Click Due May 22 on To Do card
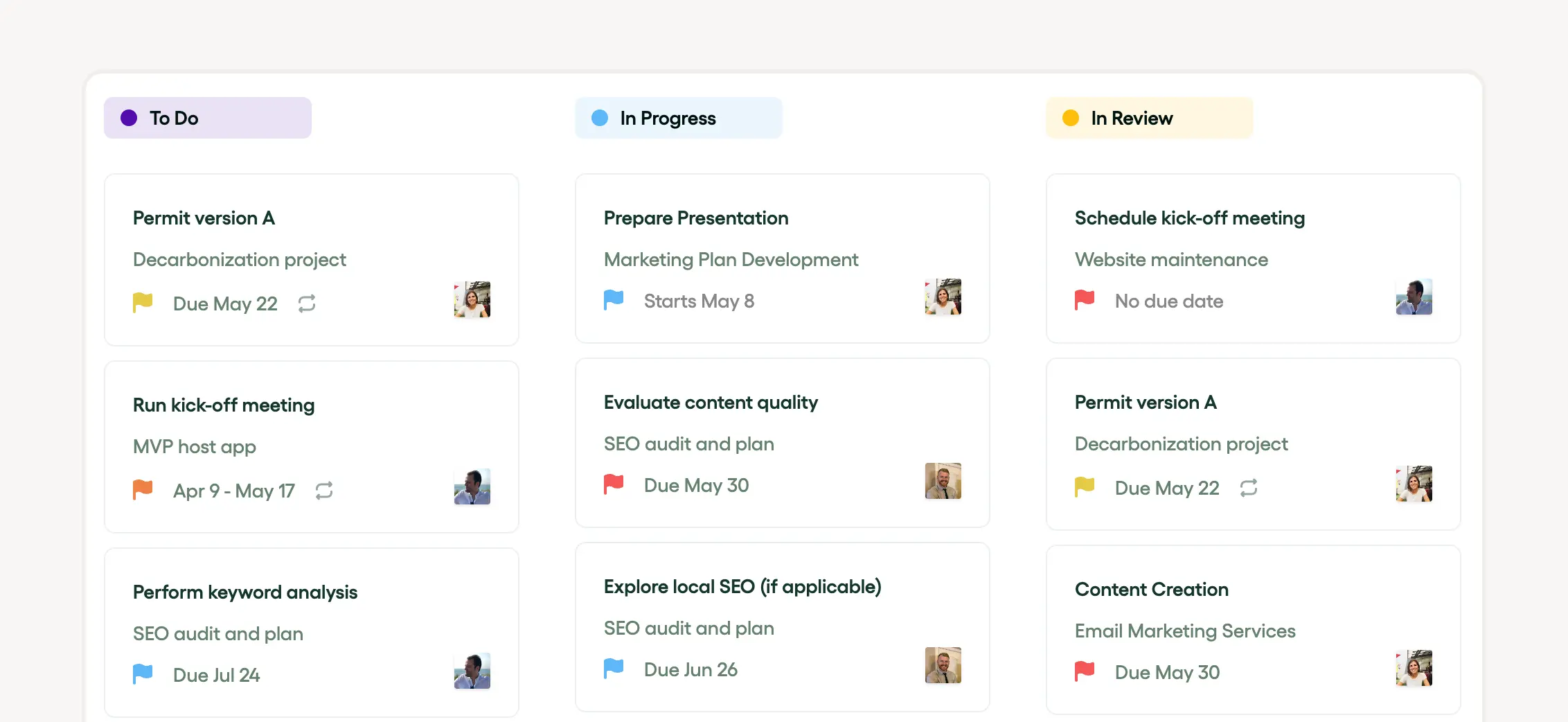 225,304
